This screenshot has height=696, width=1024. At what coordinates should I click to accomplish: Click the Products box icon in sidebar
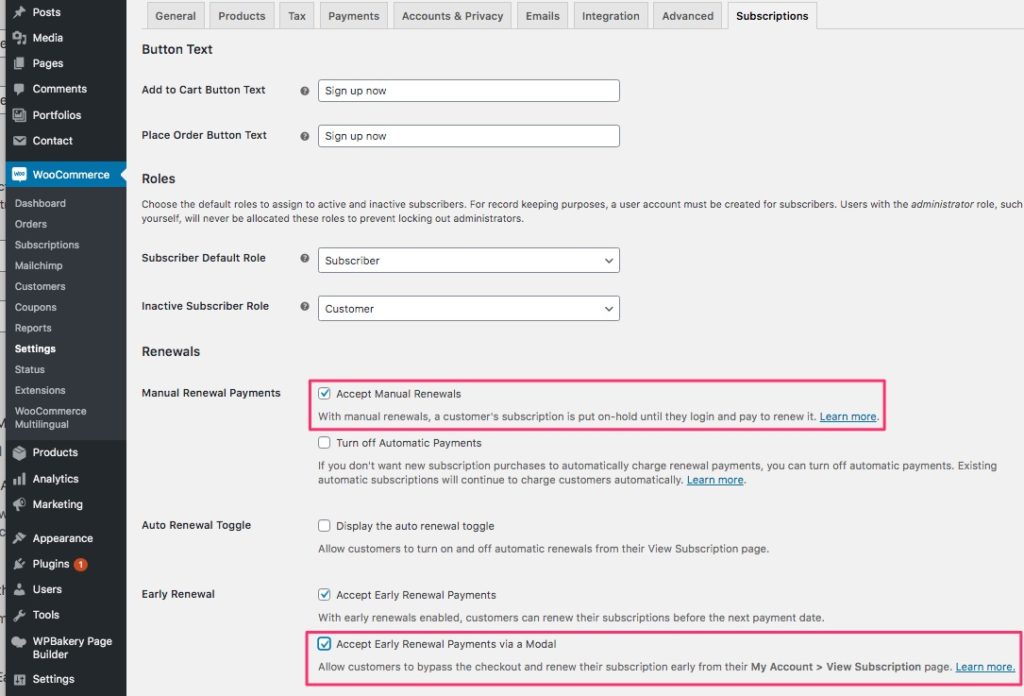coord(20,452)
